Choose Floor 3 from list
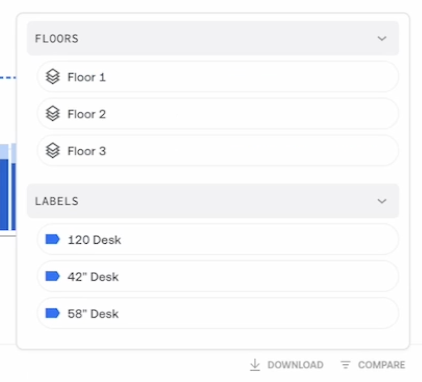 218,151
